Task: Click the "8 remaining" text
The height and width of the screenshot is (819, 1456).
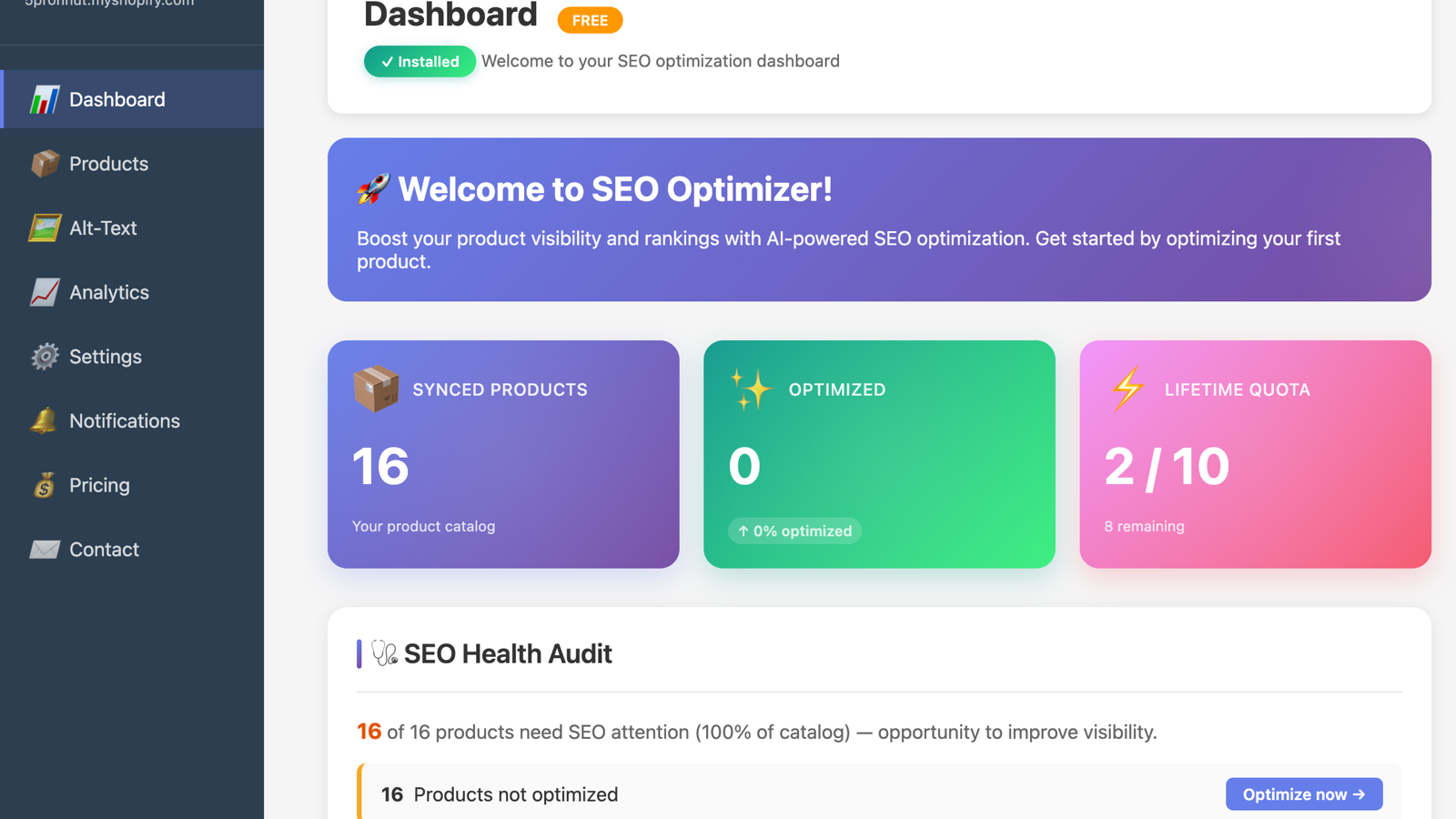Action: pos(1144,526)
